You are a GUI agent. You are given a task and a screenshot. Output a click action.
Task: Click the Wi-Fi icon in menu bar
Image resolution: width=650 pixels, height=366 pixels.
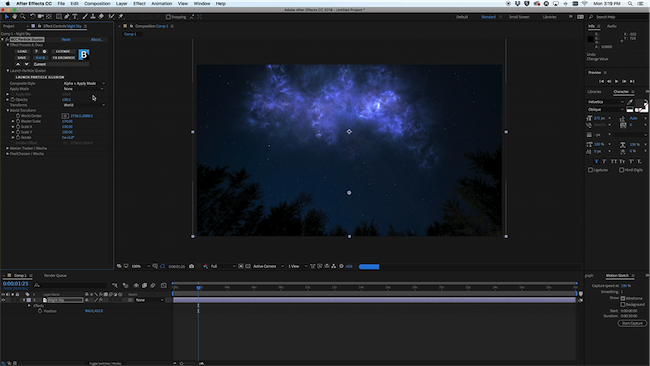[x=585, y=3]
